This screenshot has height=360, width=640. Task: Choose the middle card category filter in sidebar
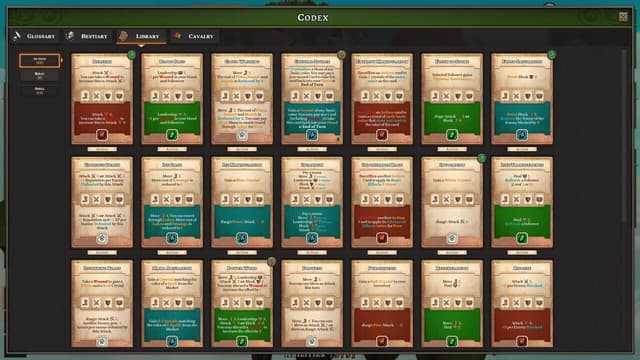pyautogui.click(x=40, y=76)
